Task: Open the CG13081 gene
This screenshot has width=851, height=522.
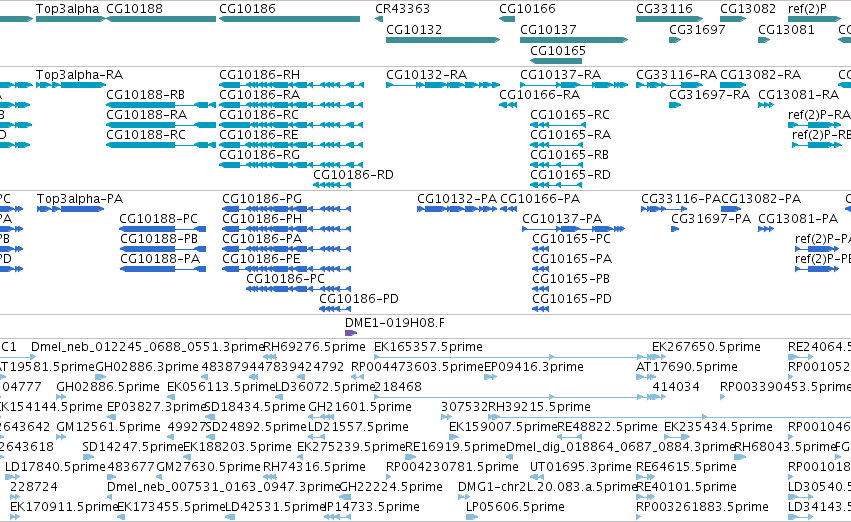Action: coord(764,40)
